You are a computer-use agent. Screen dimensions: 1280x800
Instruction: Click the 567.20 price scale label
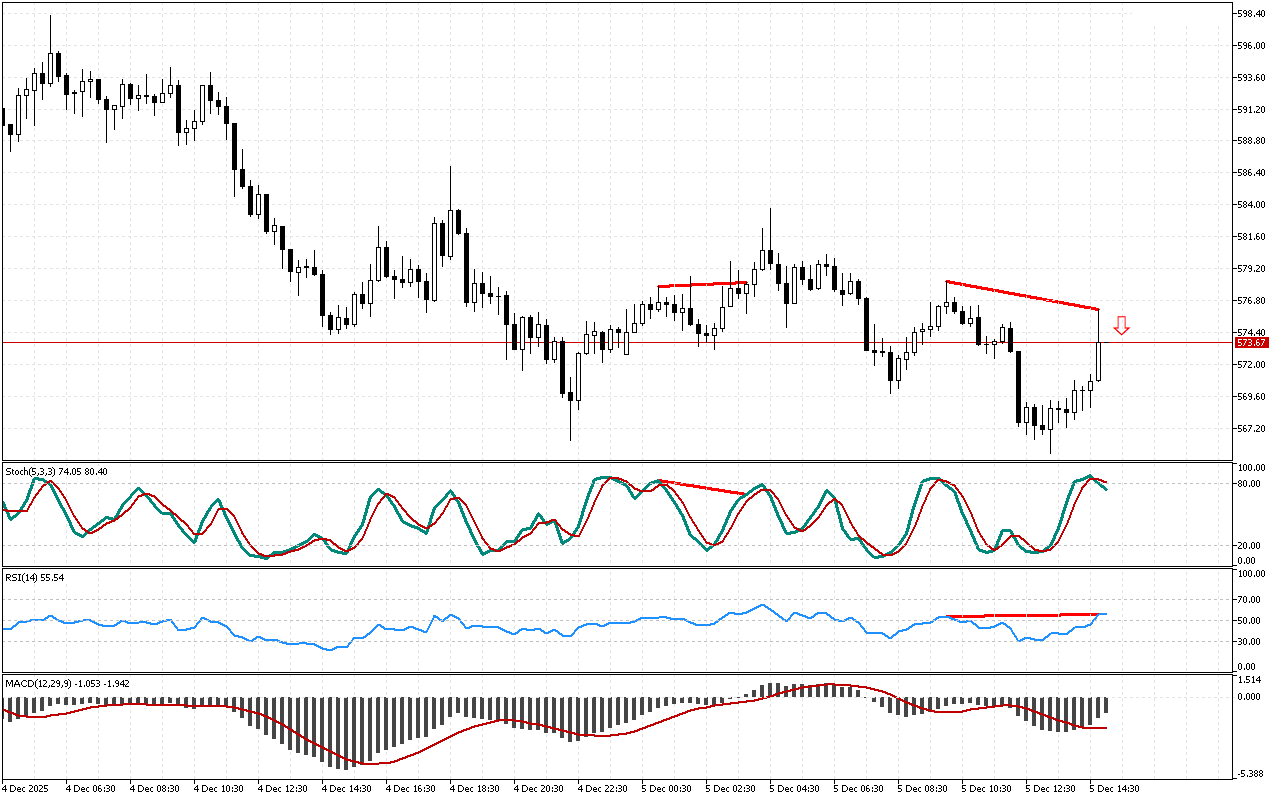pyautogui.click(x=1251, y=429)
